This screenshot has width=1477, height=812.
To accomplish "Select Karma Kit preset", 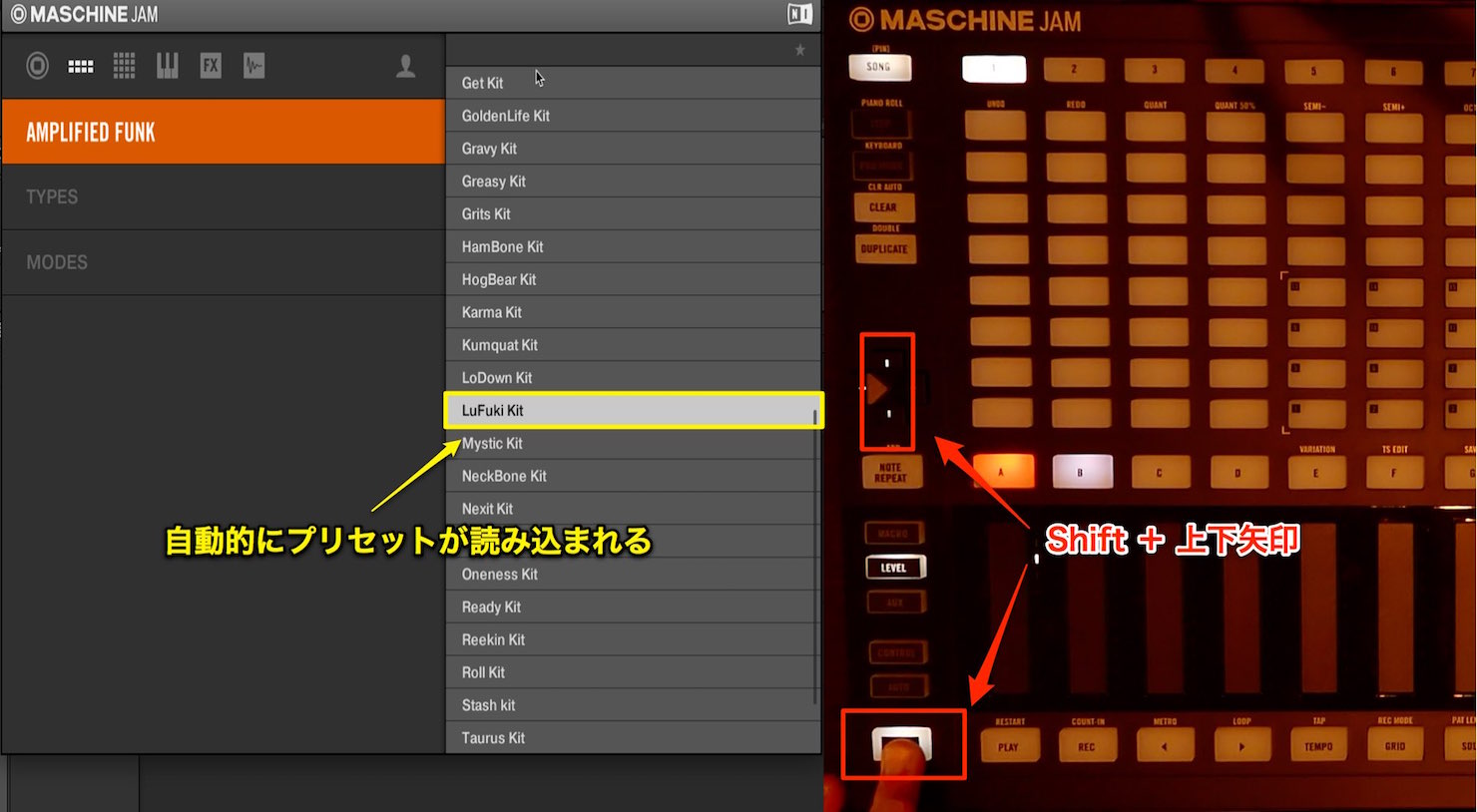I will tap(633, 312).
